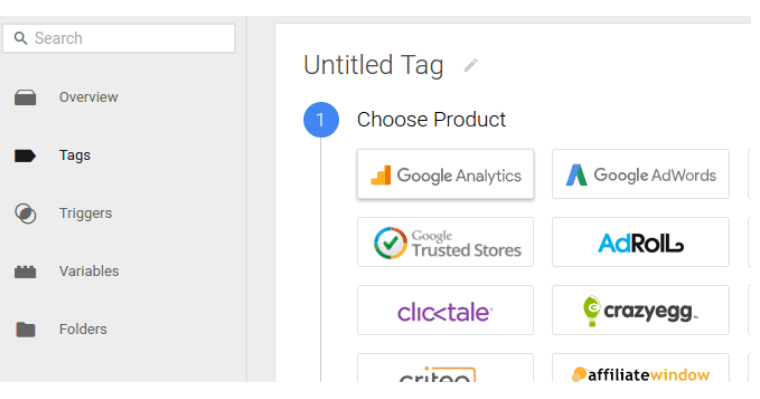Click the Variables brick icon
The height and width of the screenshot is (399, 760).
pyautogui.click(x=25, y=271)
